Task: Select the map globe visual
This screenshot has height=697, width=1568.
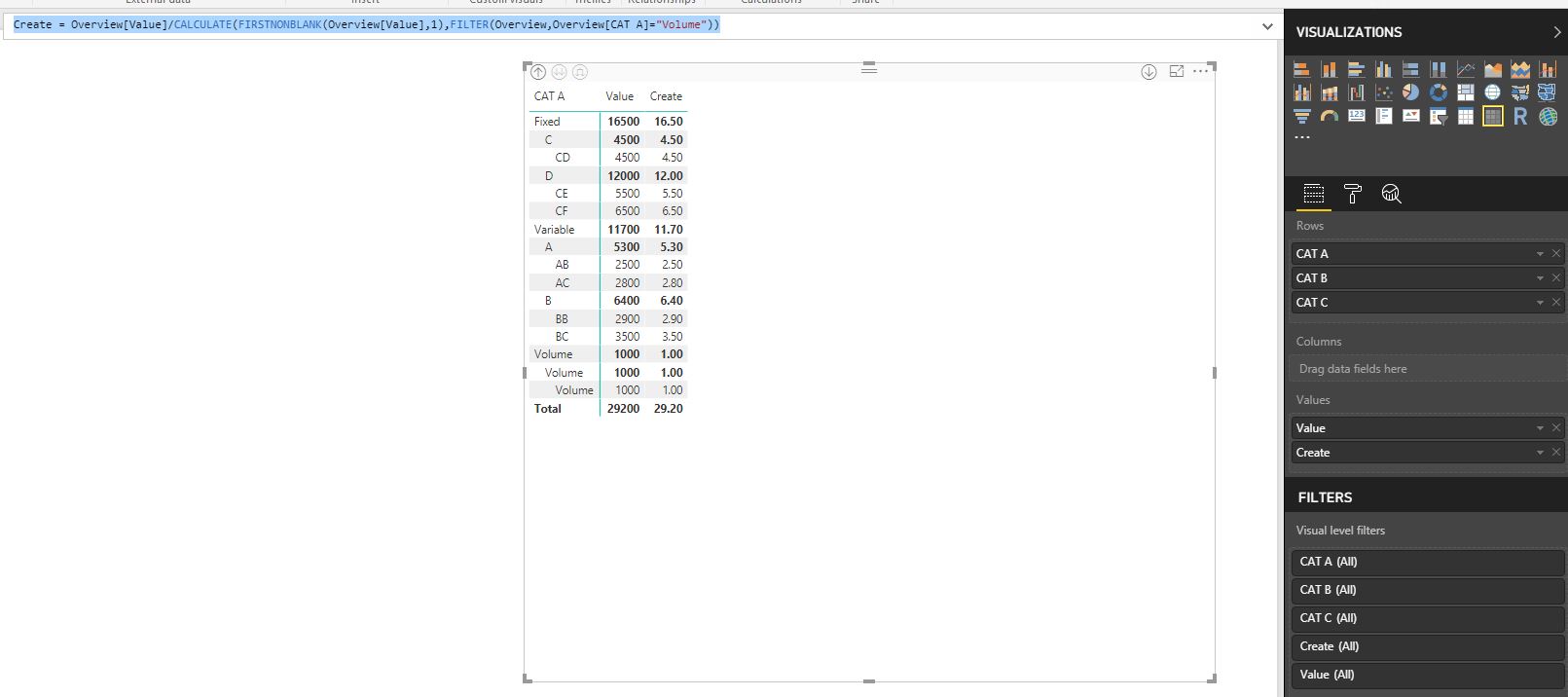Action: tap(1493, 92)
